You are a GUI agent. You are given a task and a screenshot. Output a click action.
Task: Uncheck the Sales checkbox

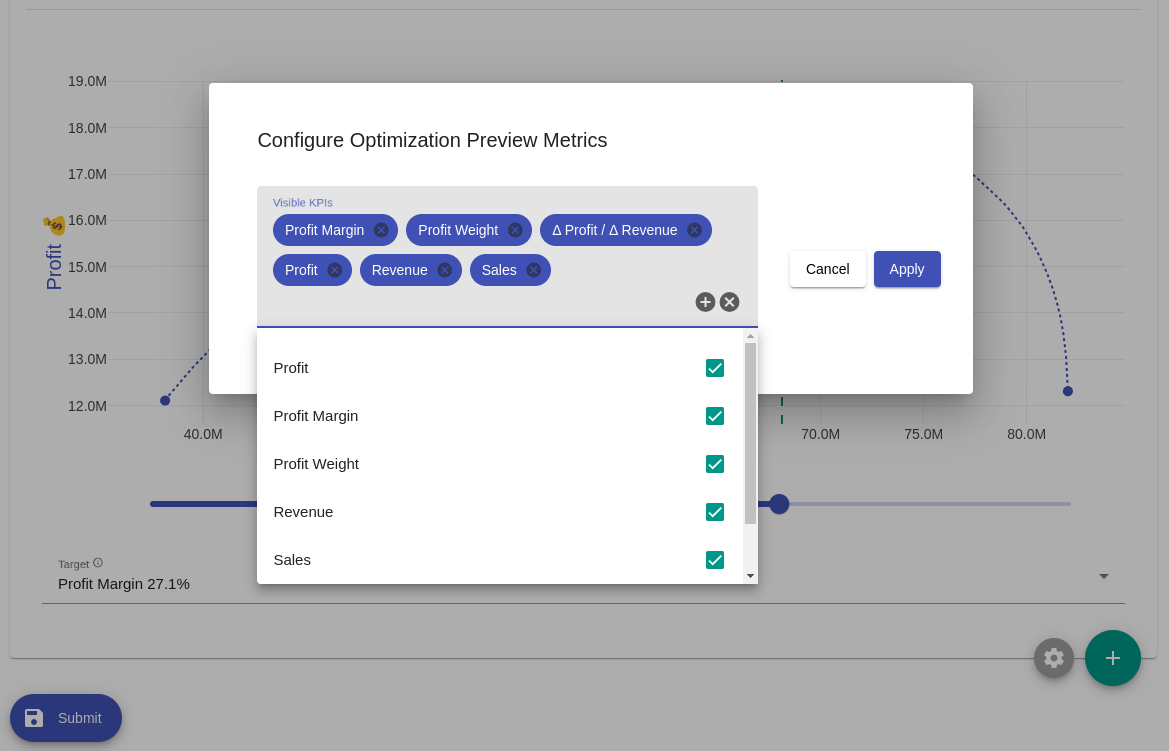pos(714,560)
